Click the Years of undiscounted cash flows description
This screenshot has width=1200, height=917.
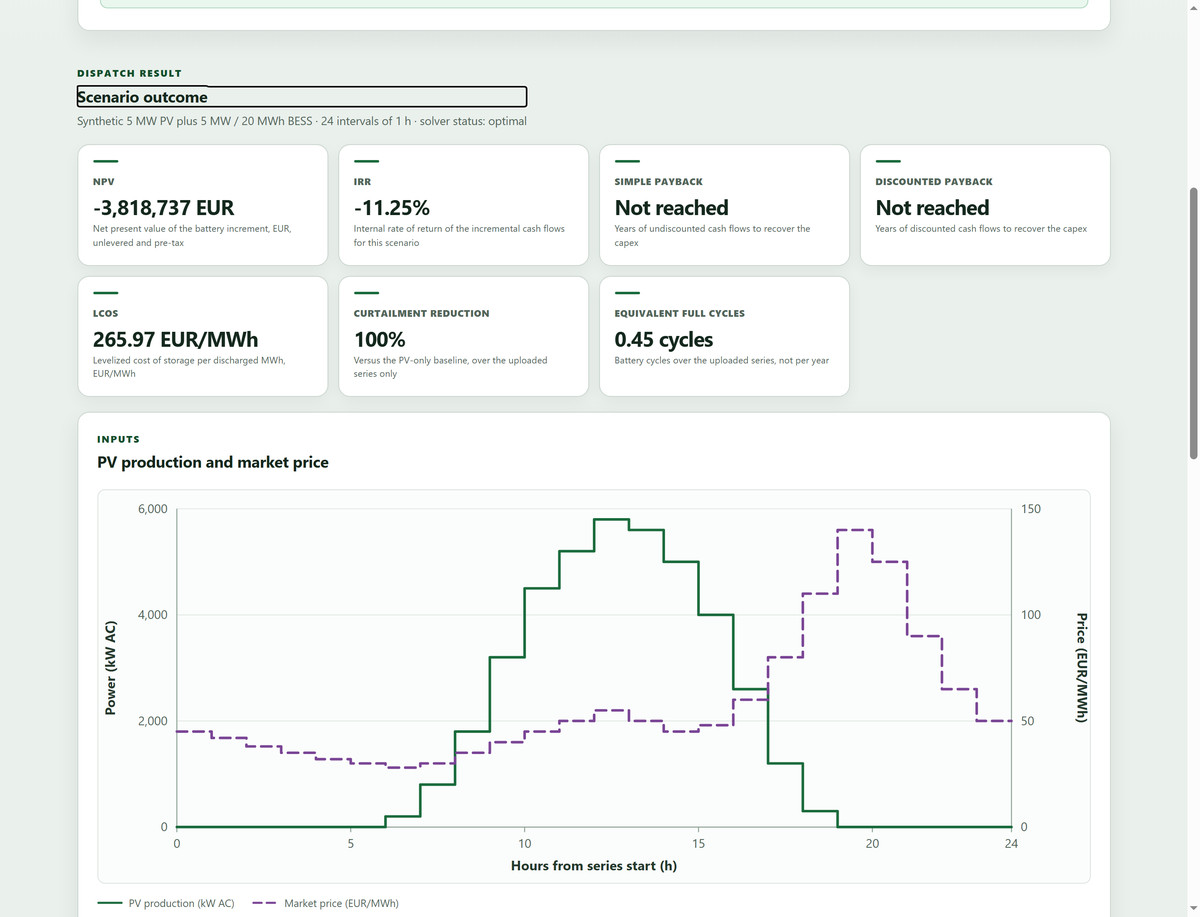tap(712, 236)
